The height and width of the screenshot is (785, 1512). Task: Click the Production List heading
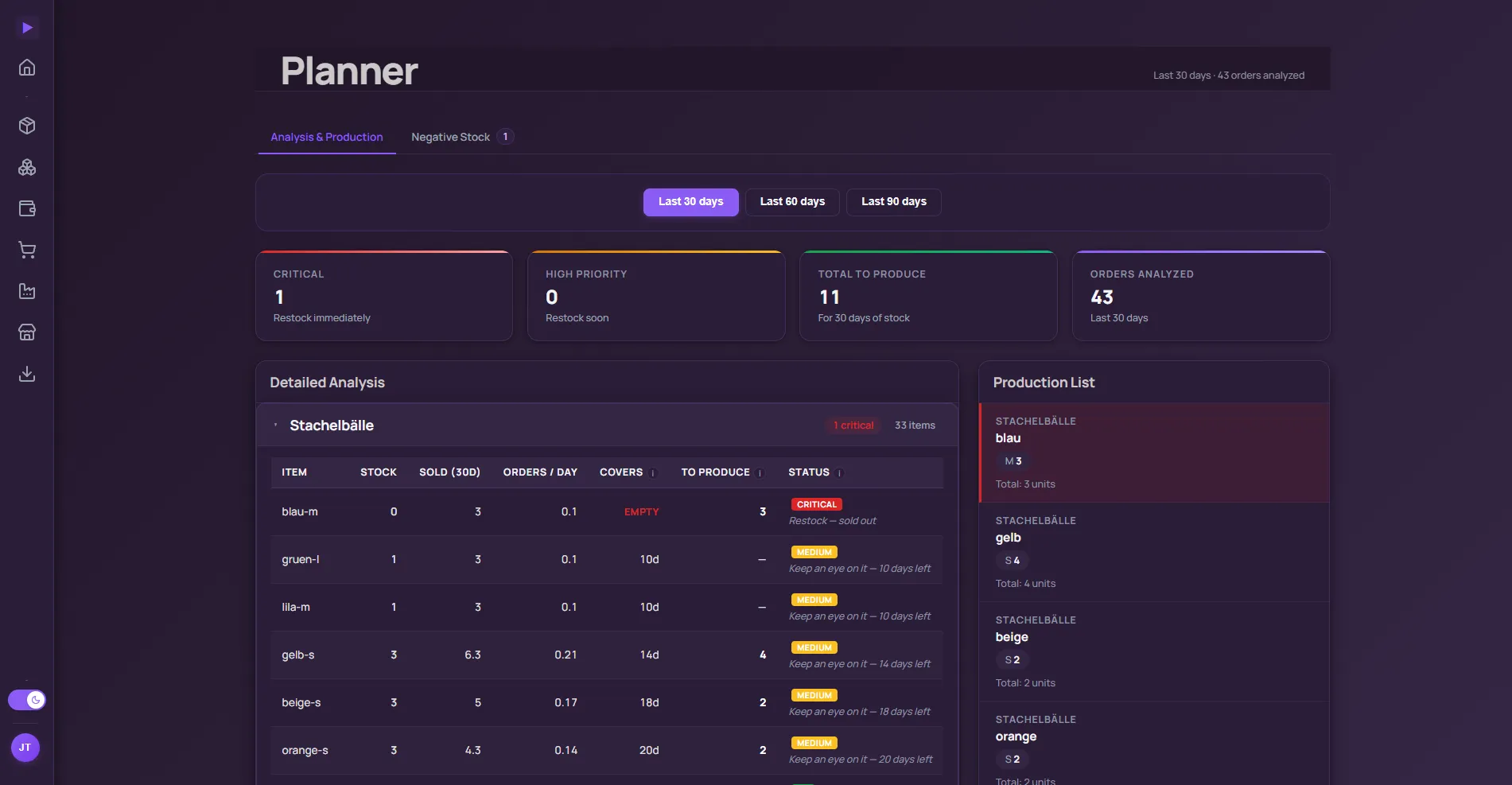point(1044,383)
